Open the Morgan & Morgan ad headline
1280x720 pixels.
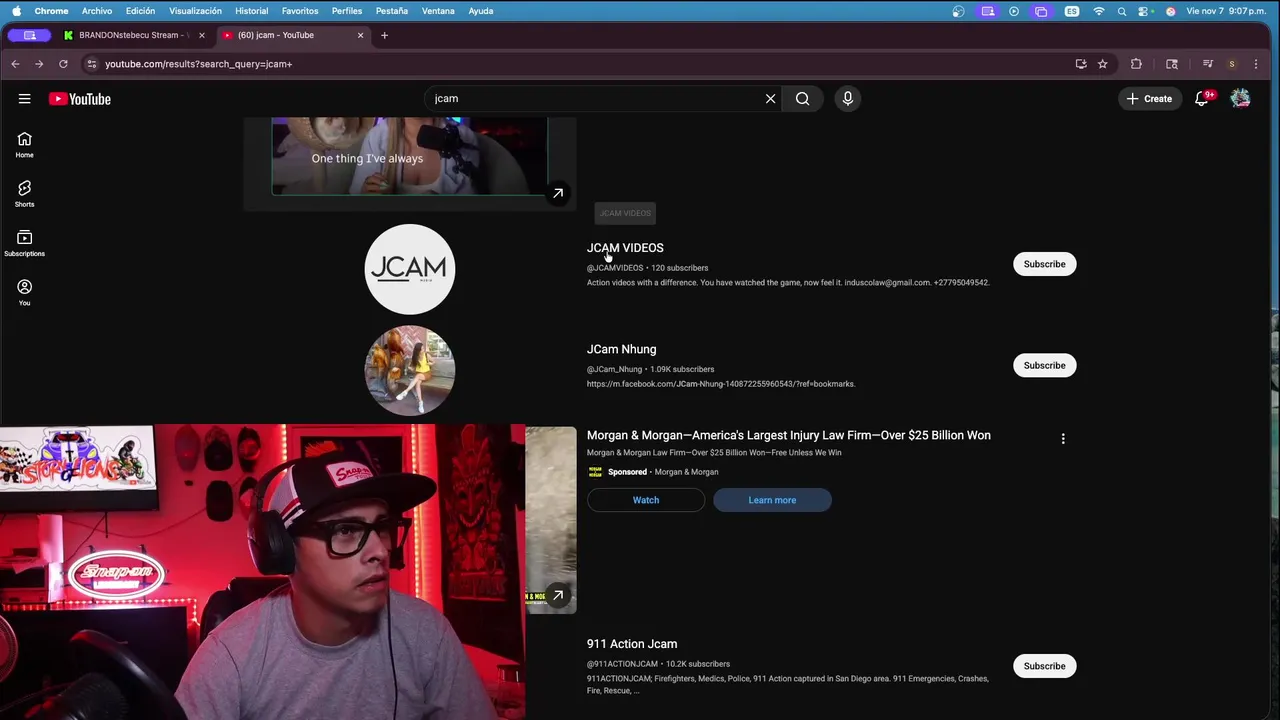coord(789,435)
